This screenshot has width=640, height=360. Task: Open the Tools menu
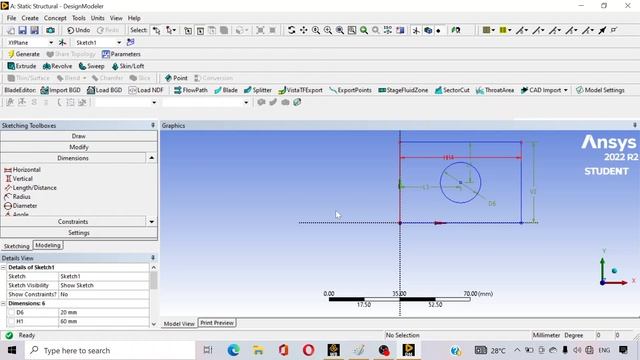79,18
